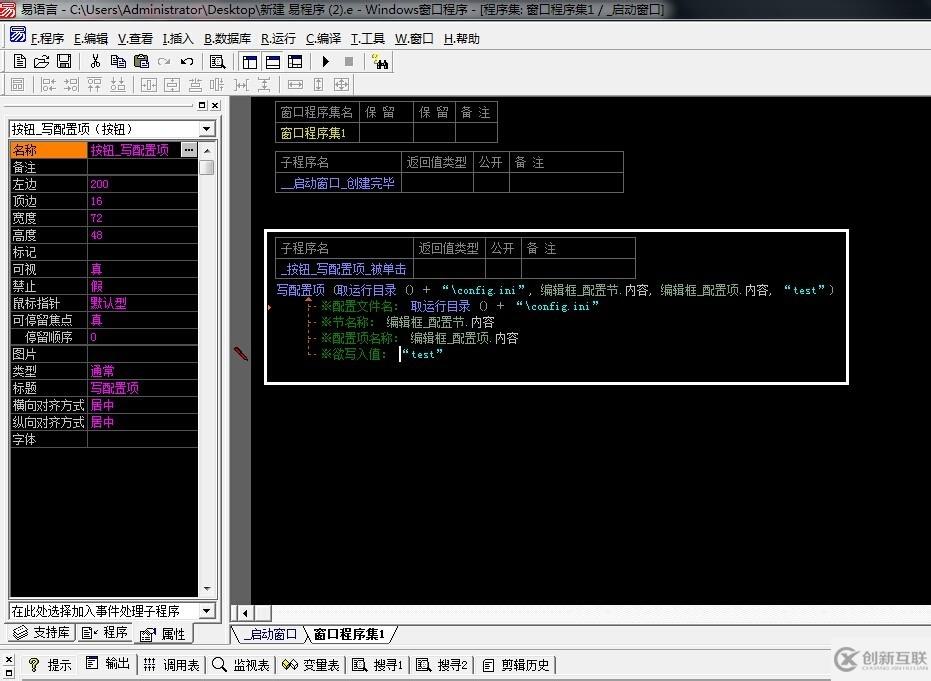Open the 提示 bottom panel tab
Screen dimensions: 931x681
pos(50,665)
